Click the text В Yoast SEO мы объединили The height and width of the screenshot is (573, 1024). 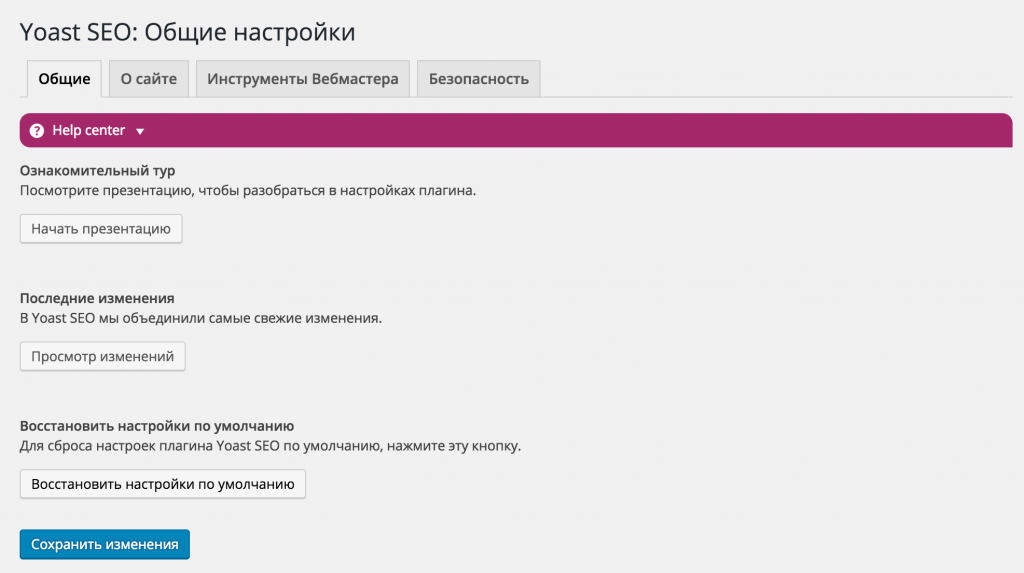200,318
